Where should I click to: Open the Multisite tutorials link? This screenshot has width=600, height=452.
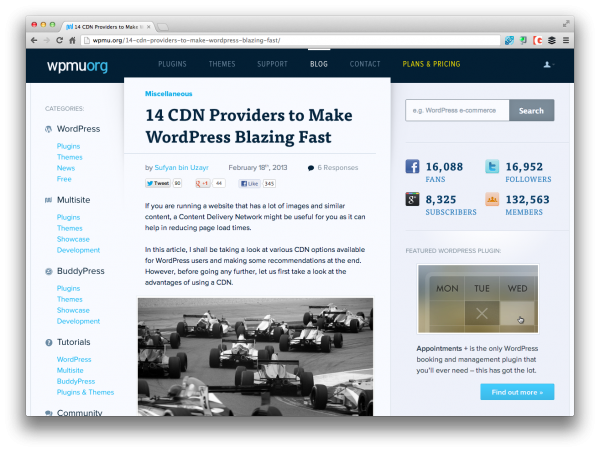click(x=70, y=370)
